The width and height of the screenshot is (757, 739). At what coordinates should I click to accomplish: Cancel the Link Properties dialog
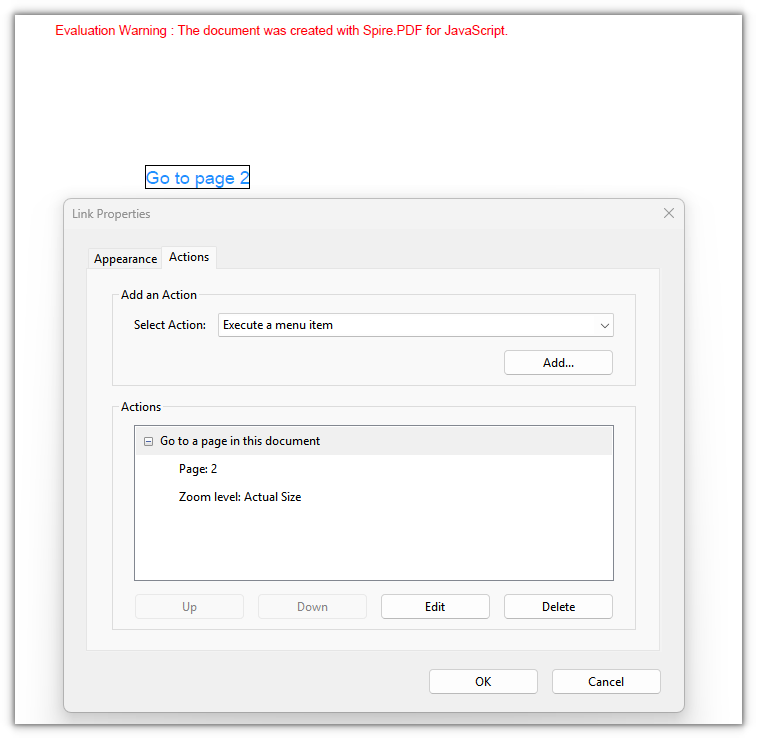pos(606,682)
